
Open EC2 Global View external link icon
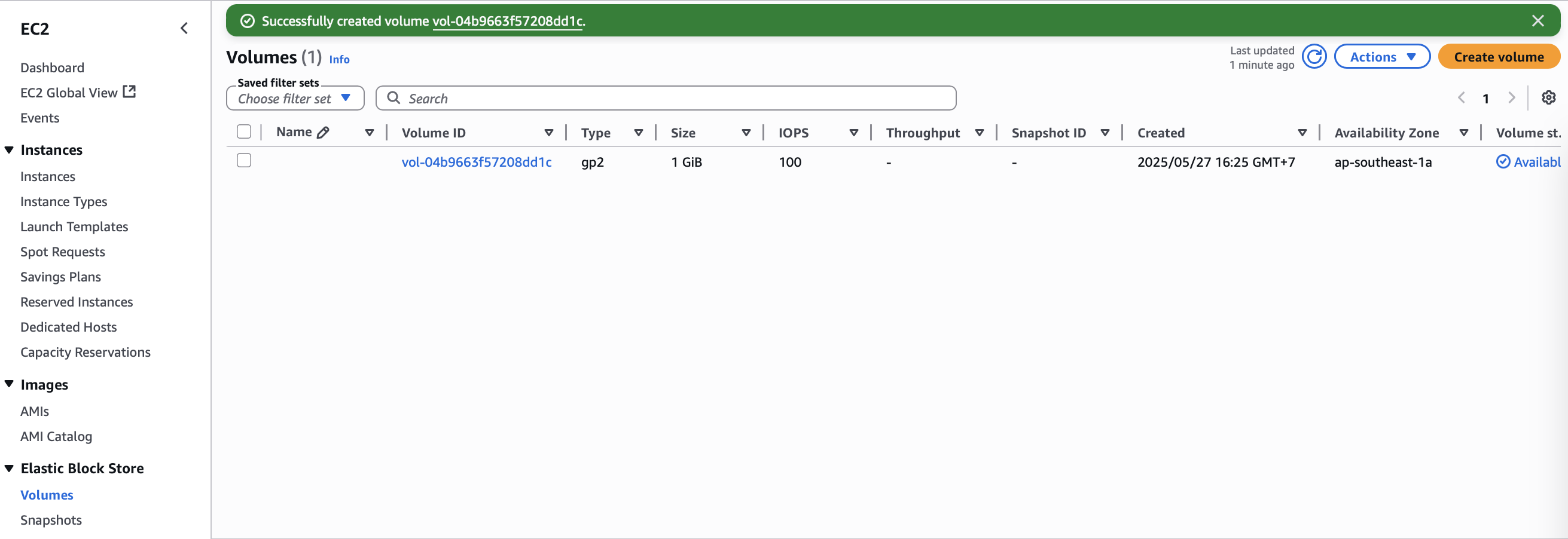130,91
